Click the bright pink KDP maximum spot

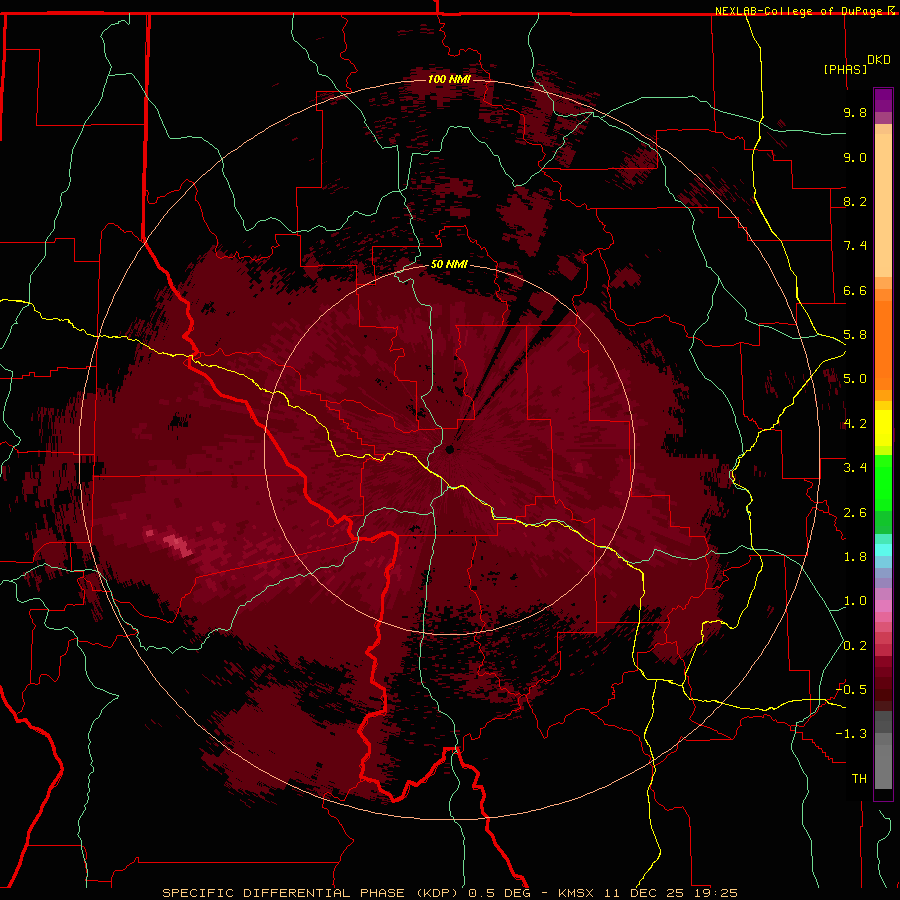point(177,544)
